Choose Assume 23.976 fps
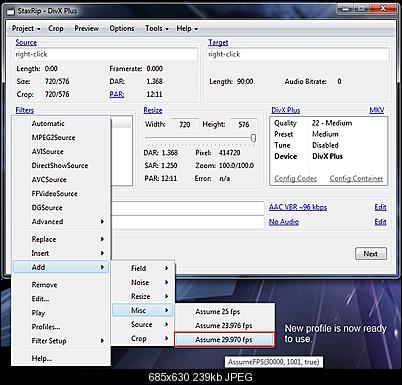The width and height of the screenshot is (402, 385). 225,326
